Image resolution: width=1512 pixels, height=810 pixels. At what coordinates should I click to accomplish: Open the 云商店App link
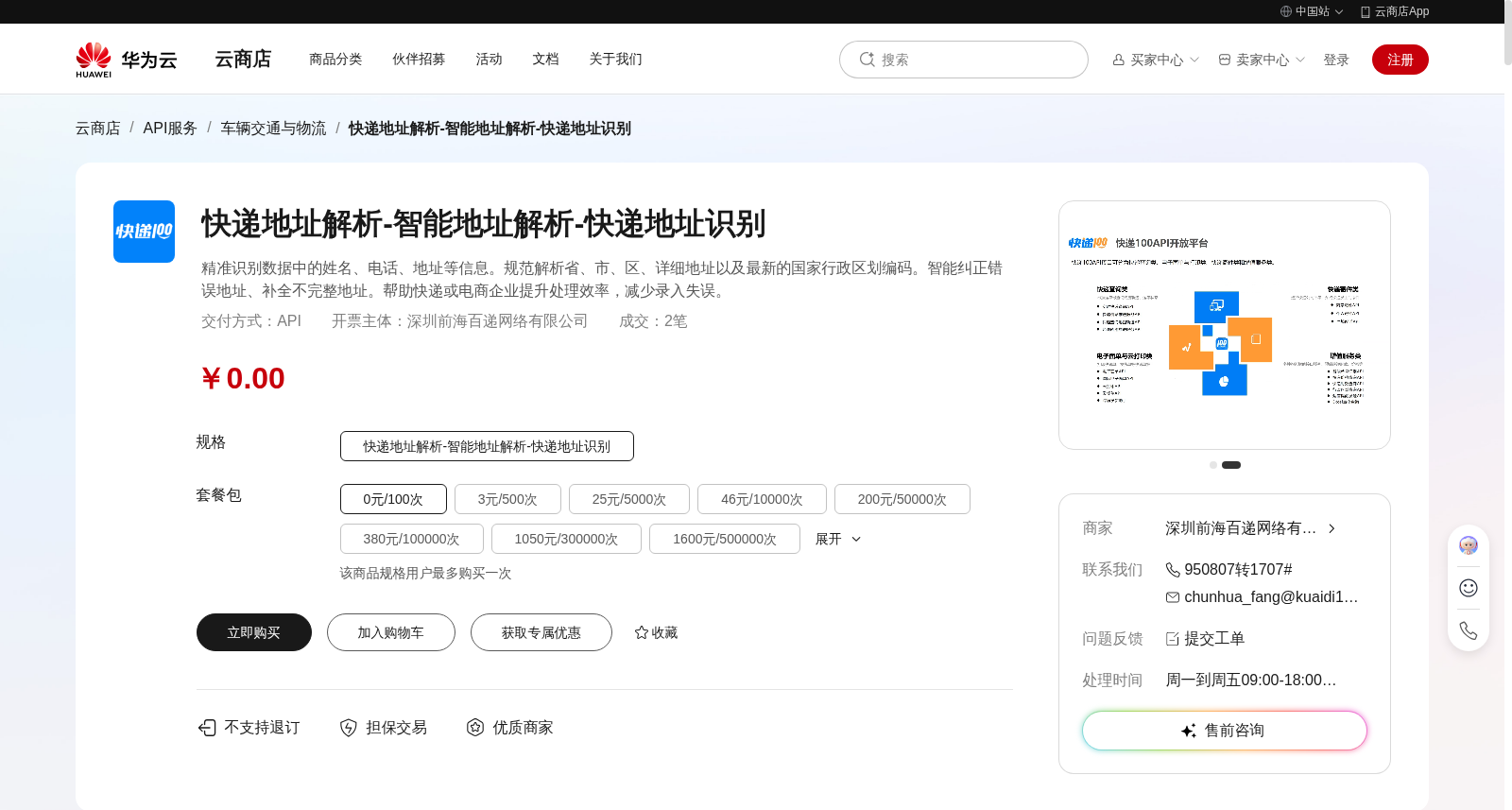(x=1395, y=11)
